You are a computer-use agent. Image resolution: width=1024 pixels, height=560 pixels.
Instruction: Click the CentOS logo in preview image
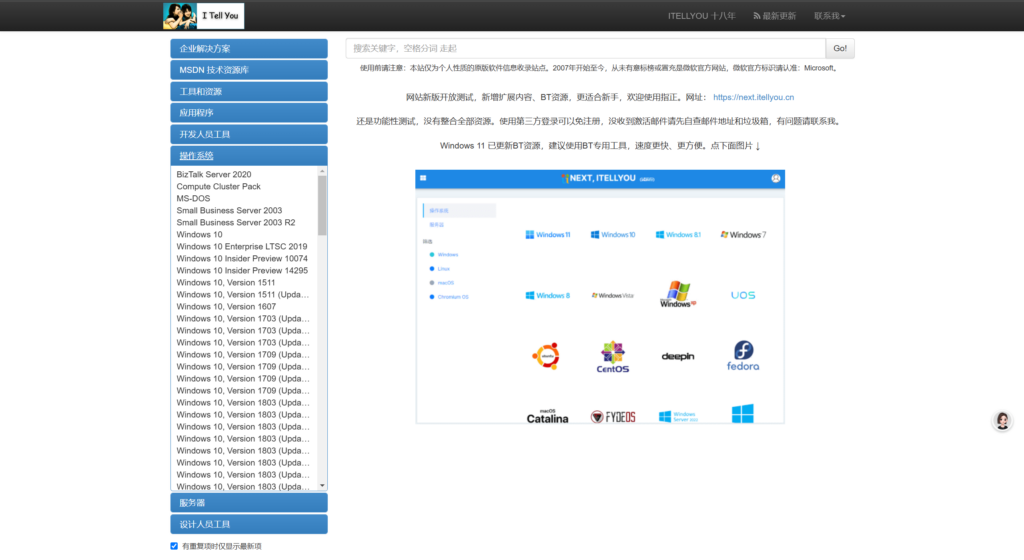click(613, 356)
